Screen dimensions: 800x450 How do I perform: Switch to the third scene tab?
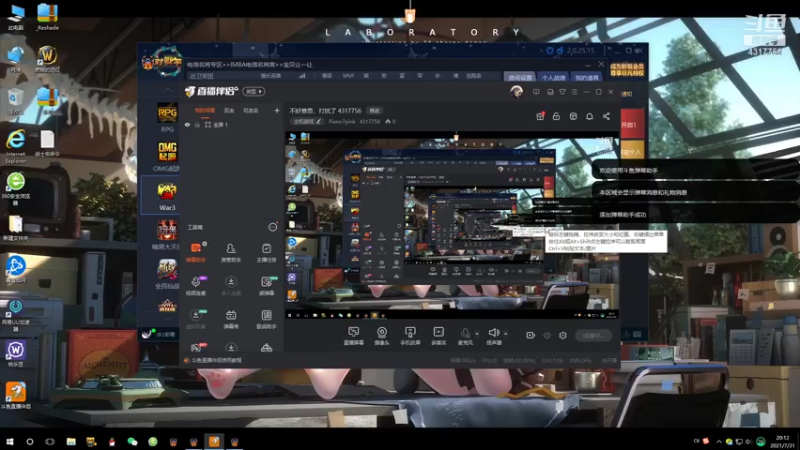251,110
